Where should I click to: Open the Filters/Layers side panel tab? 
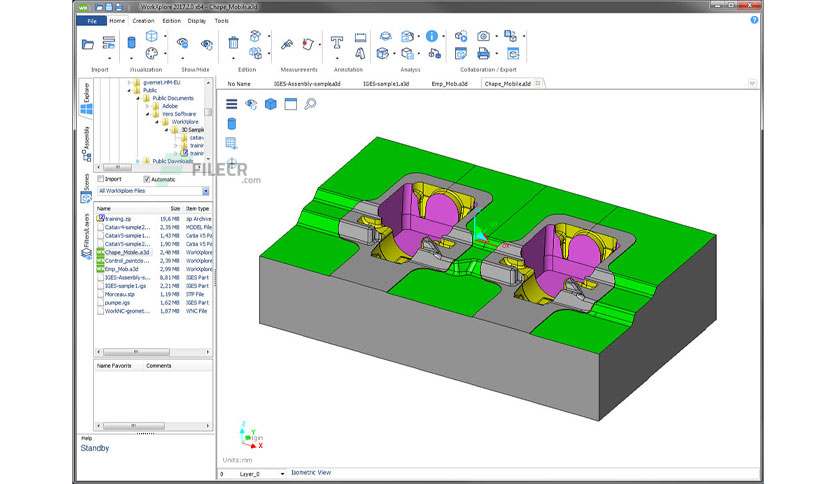point(86,236)
